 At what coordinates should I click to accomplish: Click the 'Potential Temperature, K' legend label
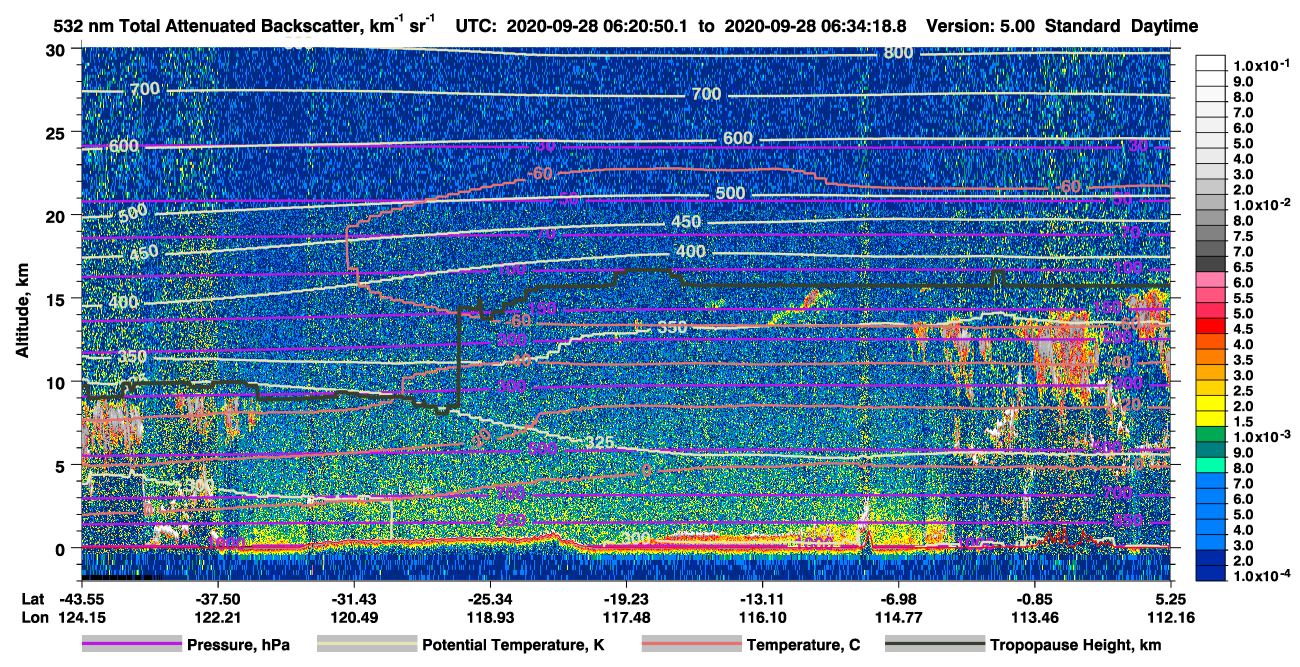513,646
